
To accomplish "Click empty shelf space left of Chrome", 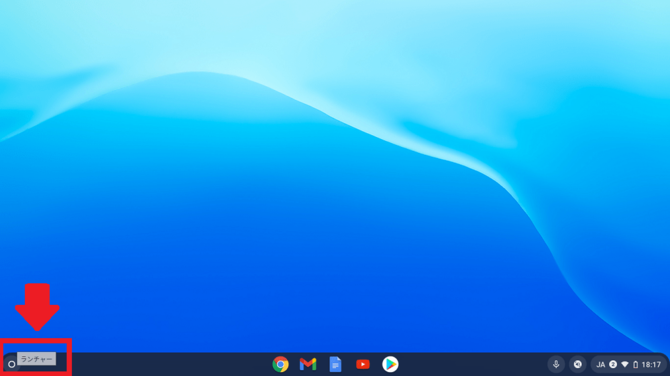I will coord(171,364).
